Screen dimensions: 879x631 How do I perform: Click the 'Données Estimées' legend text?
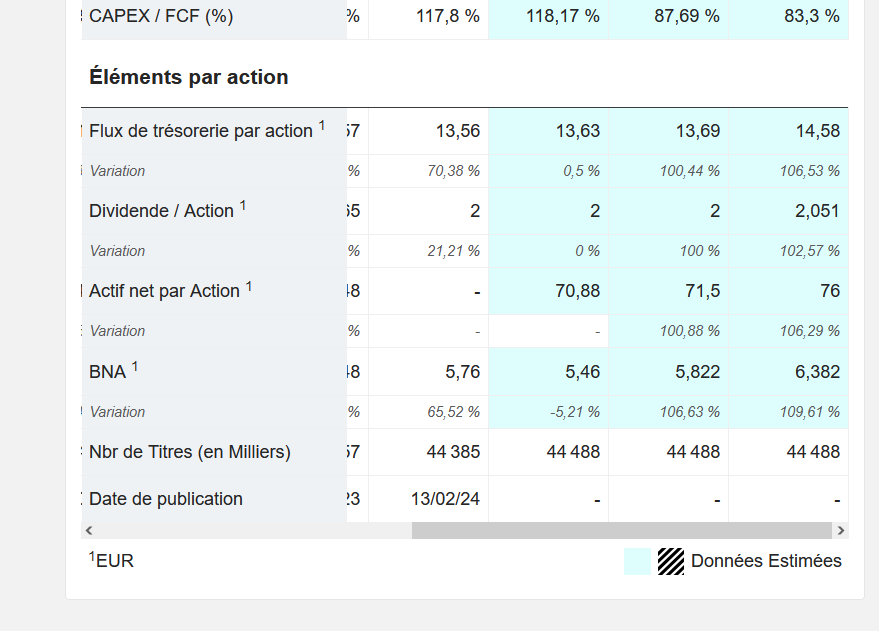coord(766,561)
